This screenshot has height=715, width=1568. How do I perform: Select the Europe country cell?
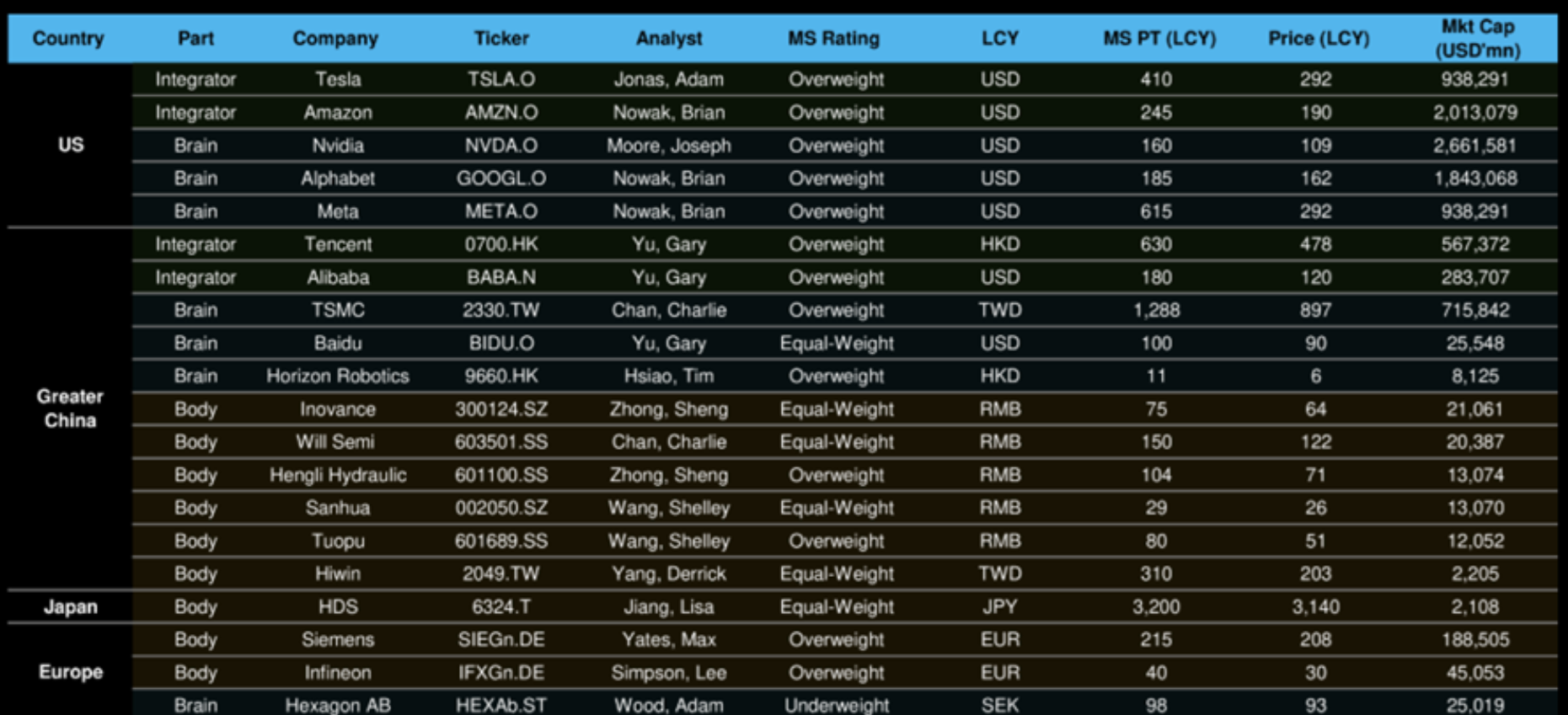point(71,673)
